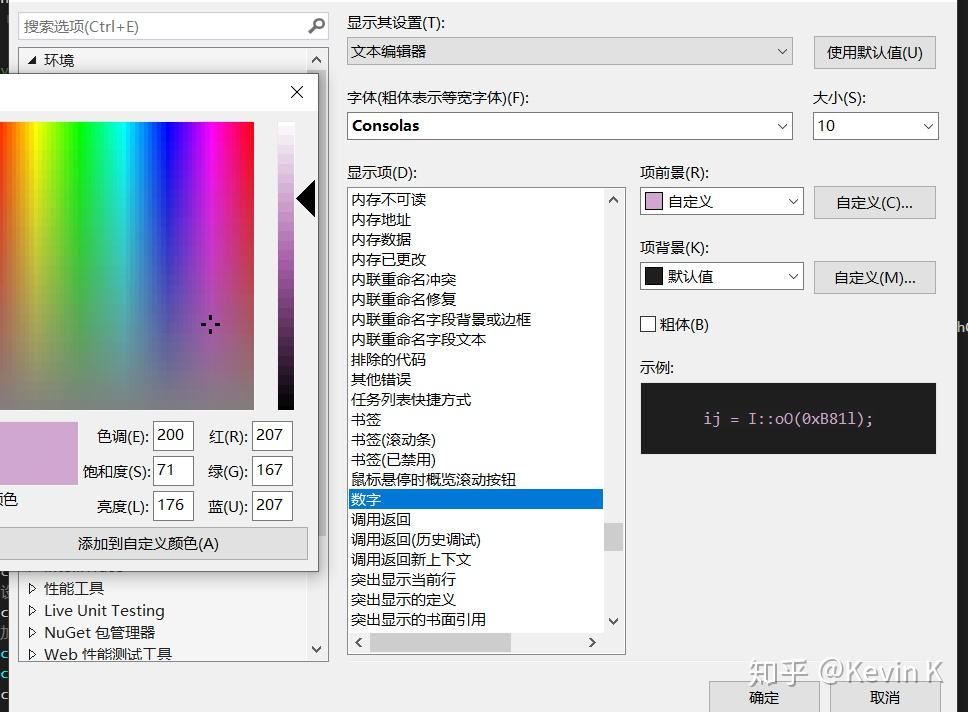968x712 pixels.
Task: Cancel with the 取消 button
Action: [885, 697]
